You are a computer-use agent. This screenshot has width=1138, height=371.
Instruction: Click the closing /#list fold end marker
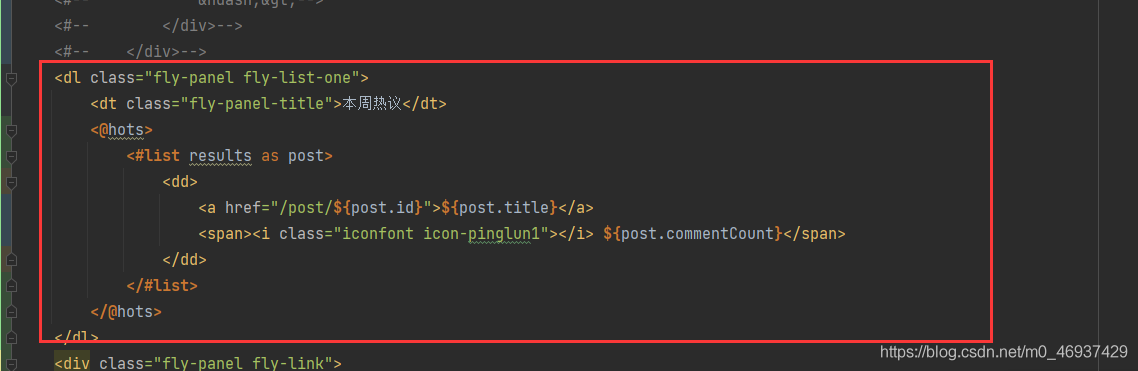pos(11,286)
